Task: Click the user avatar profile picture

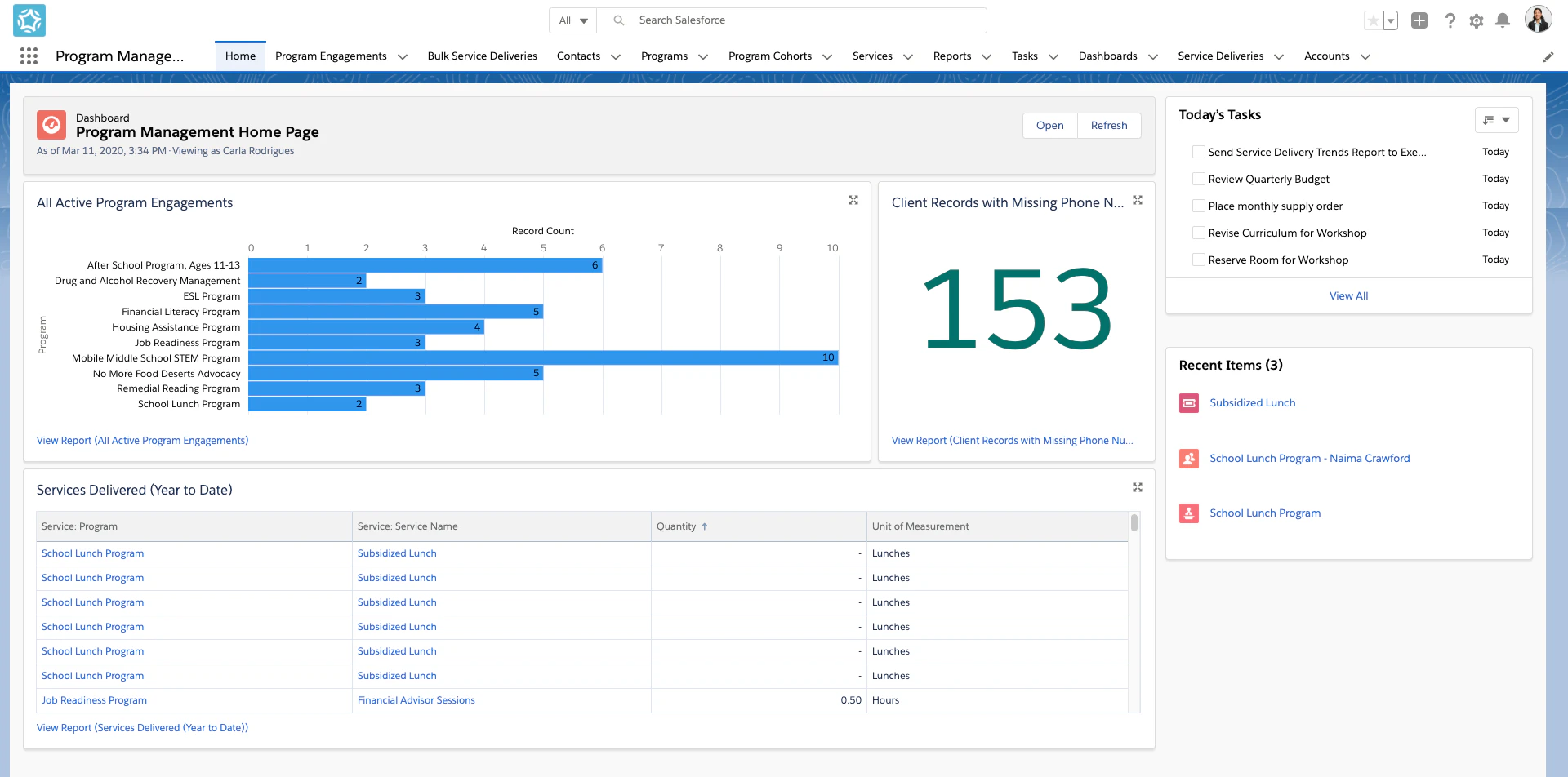Action: pyautogui.click(x=1539, y=19)
